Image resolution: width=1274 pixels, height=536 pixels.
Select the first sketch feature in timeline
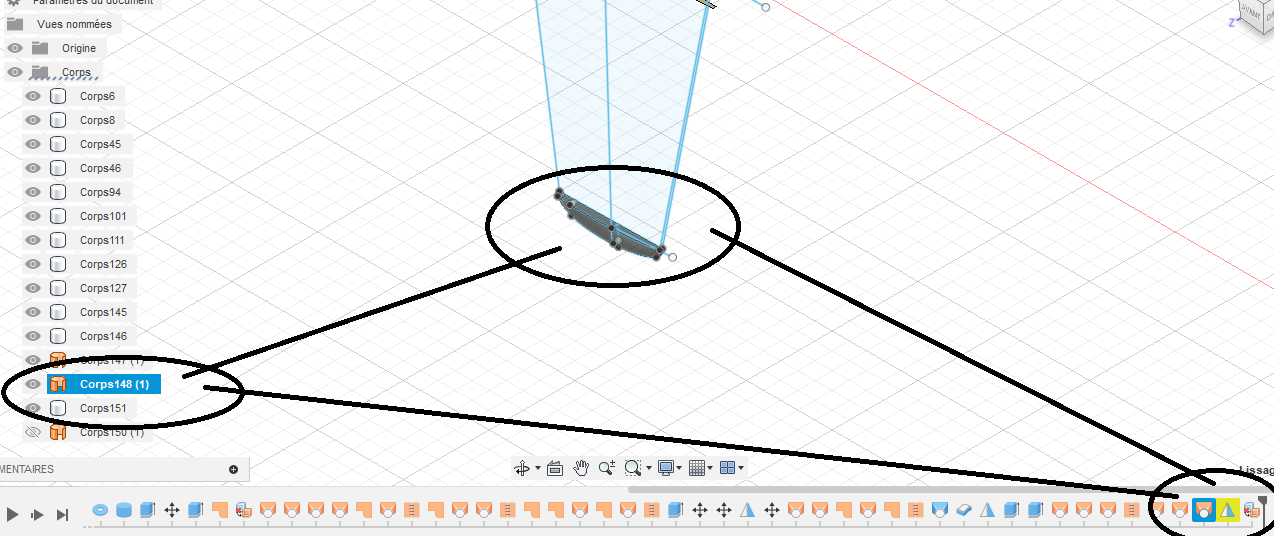coord(100,510)
